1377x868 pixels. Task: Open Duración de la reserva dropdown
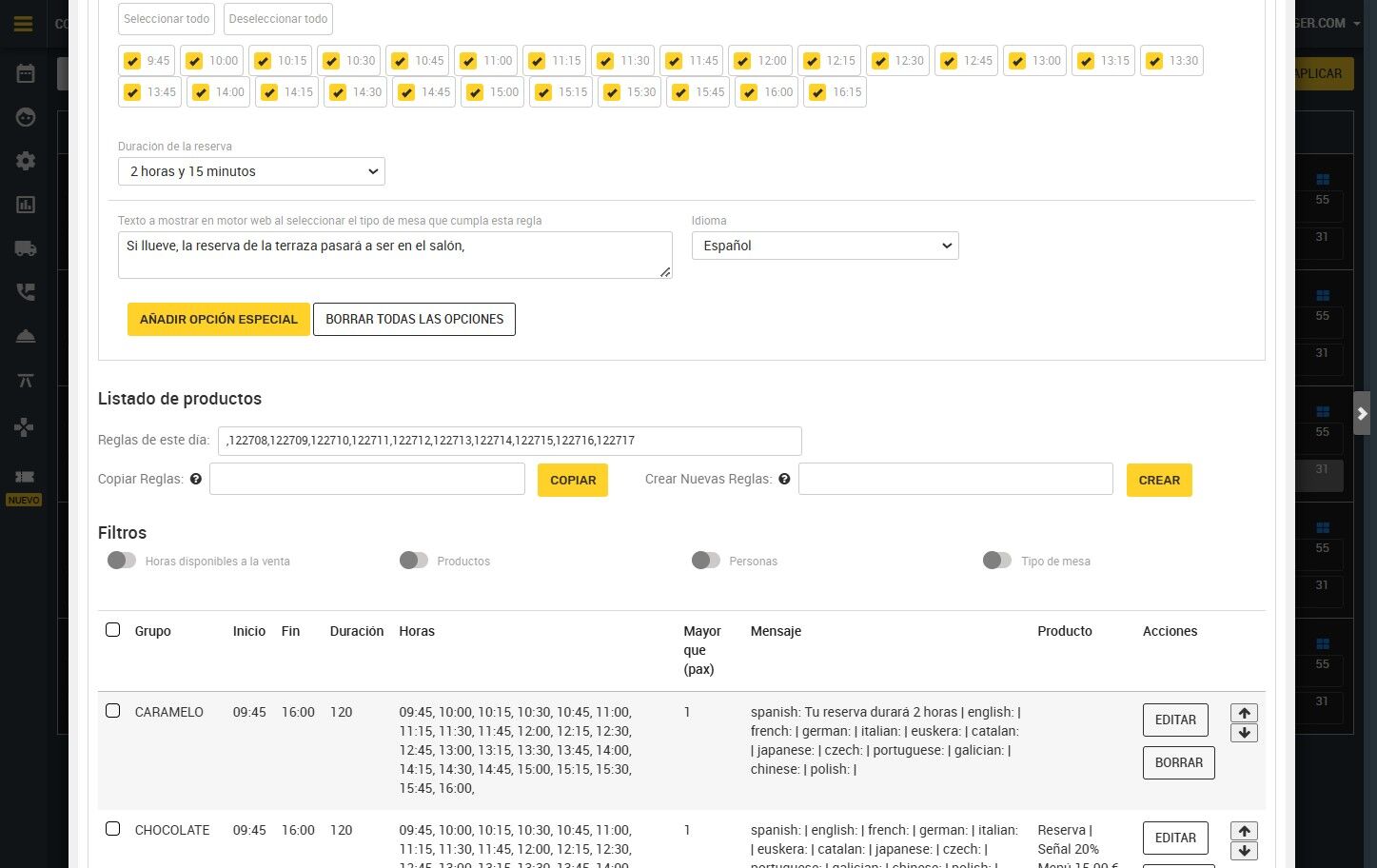click(x=251, y=171)
